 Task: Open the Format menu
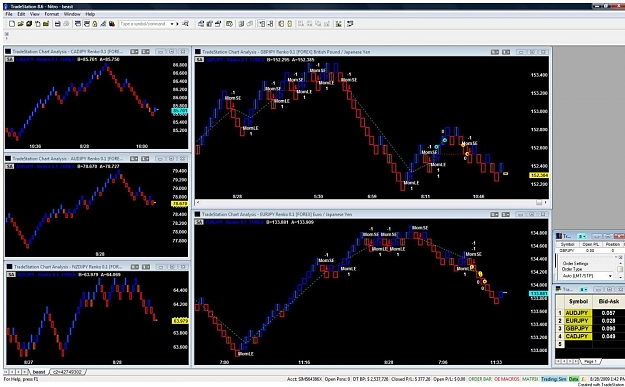[51, 14]
